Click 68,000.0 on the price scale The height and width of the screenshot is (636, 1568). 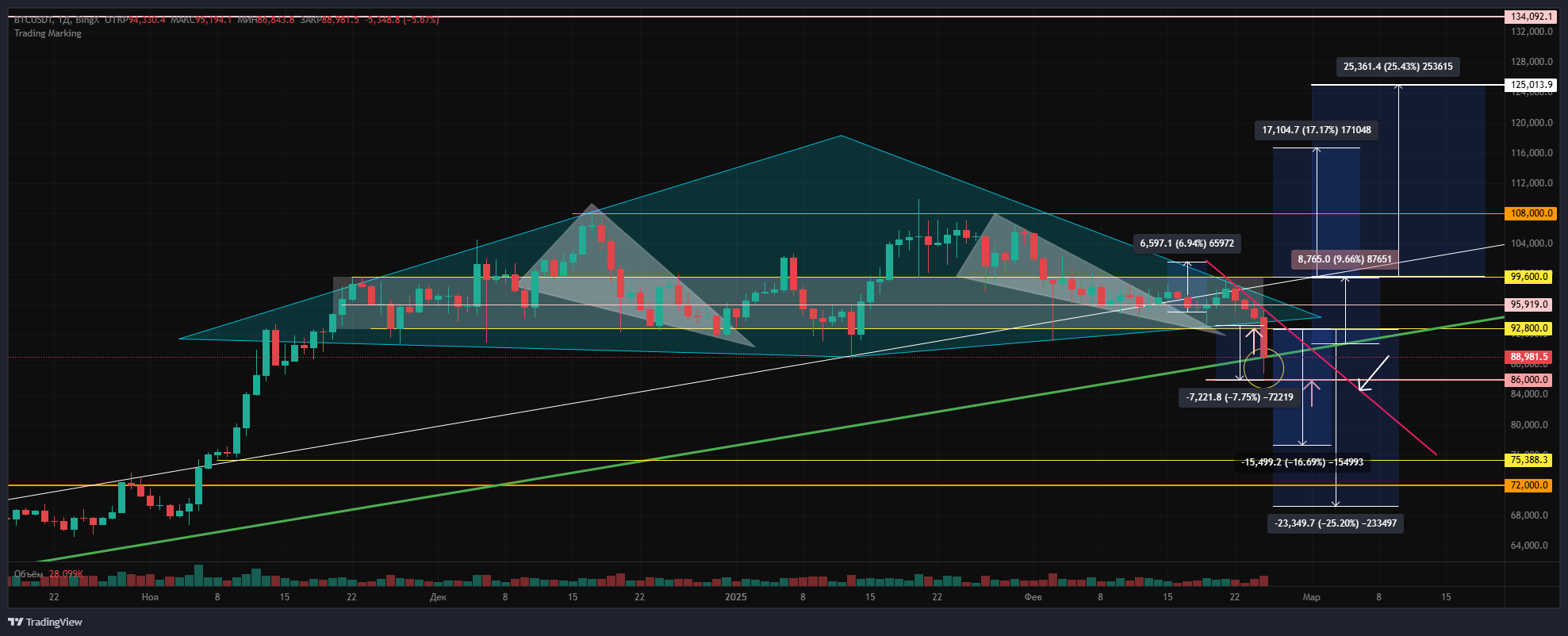(1528, 515)
